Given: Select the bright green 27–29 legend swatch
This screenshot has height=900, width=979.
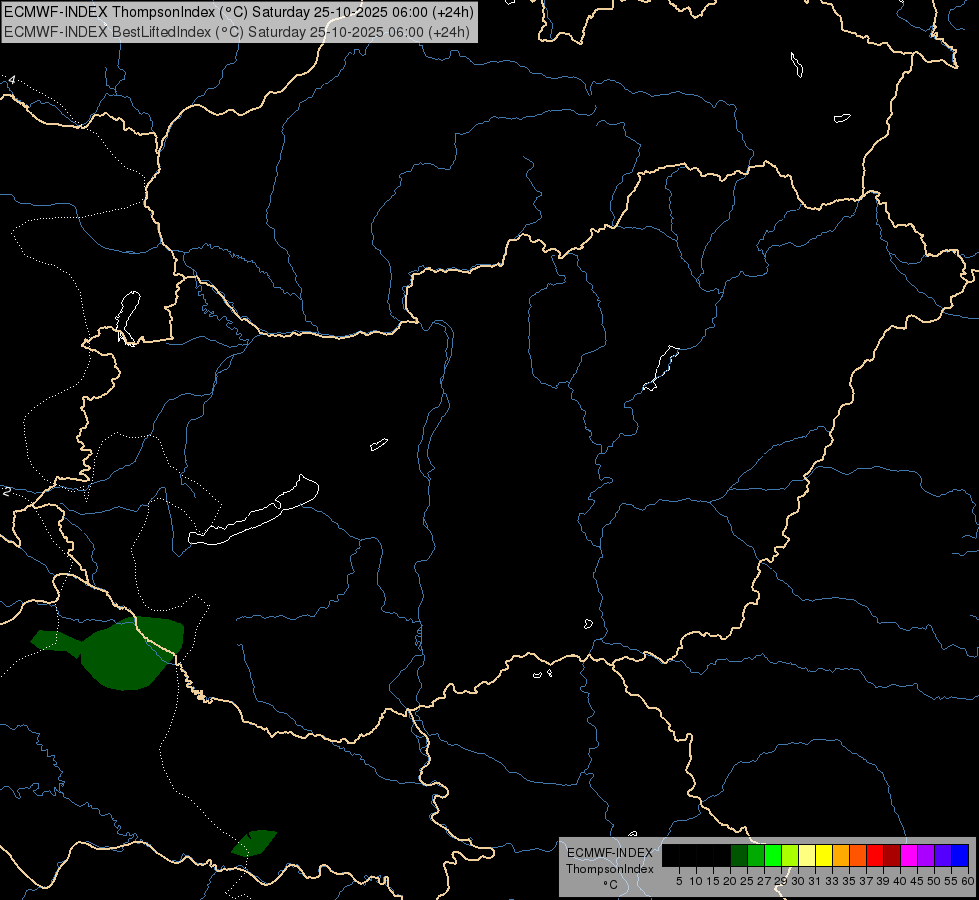Looking at the screenshot, I should click(x=773, y=855).
